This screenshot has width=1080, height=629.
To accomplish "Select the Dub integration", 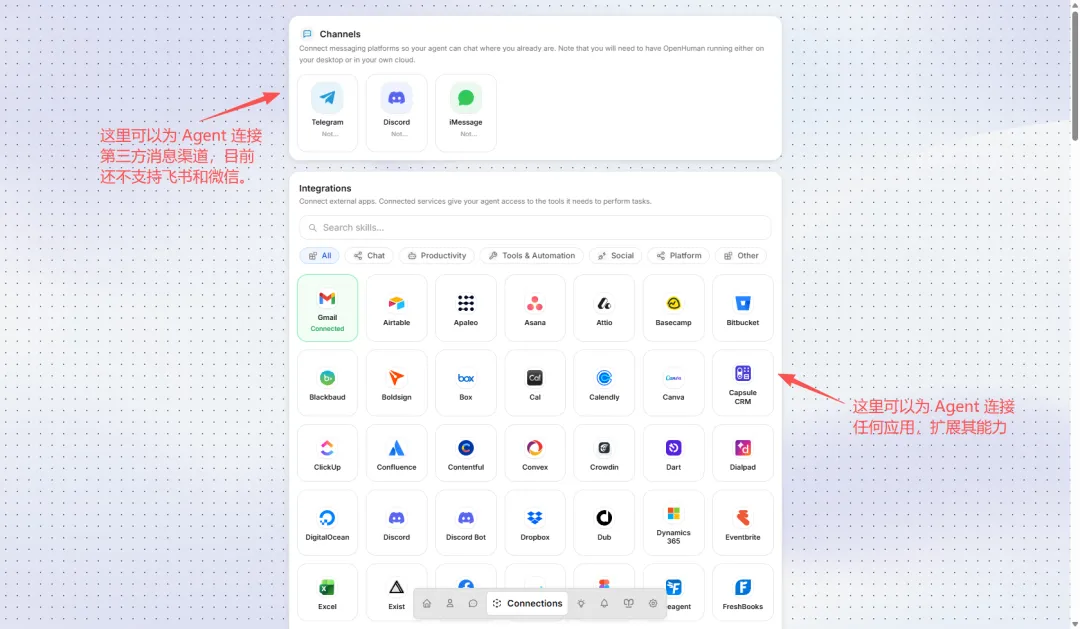I will (604, 523).
